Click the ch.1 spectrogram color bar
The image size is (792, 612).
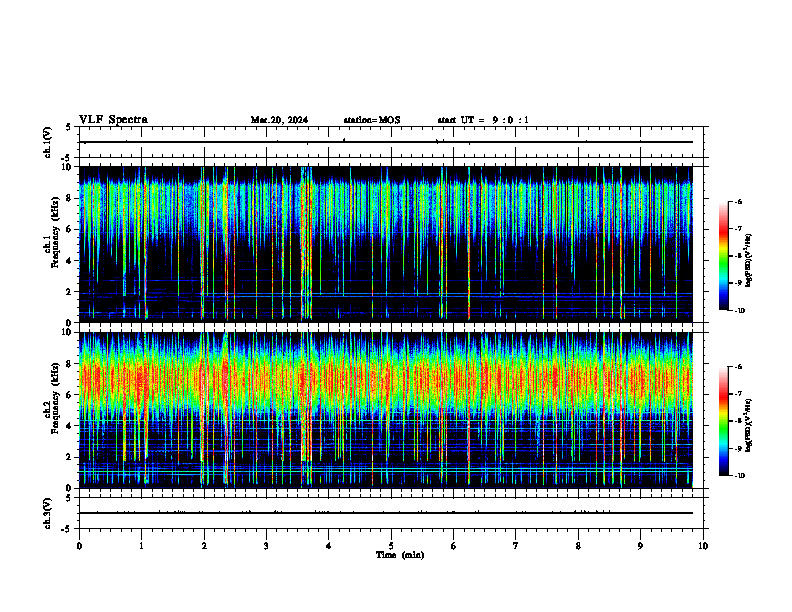(x=723, y=256)
